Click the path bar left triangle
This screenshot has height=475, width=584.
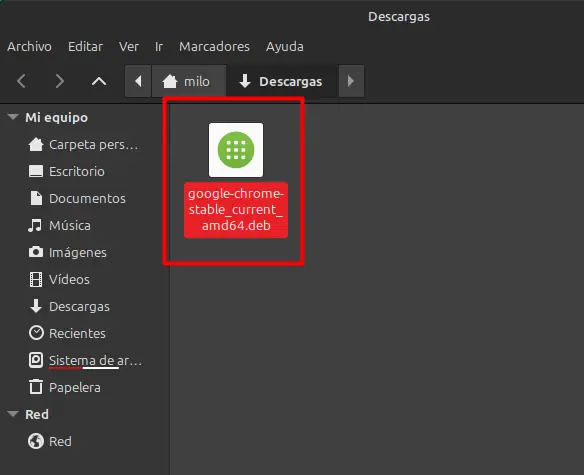138,81
